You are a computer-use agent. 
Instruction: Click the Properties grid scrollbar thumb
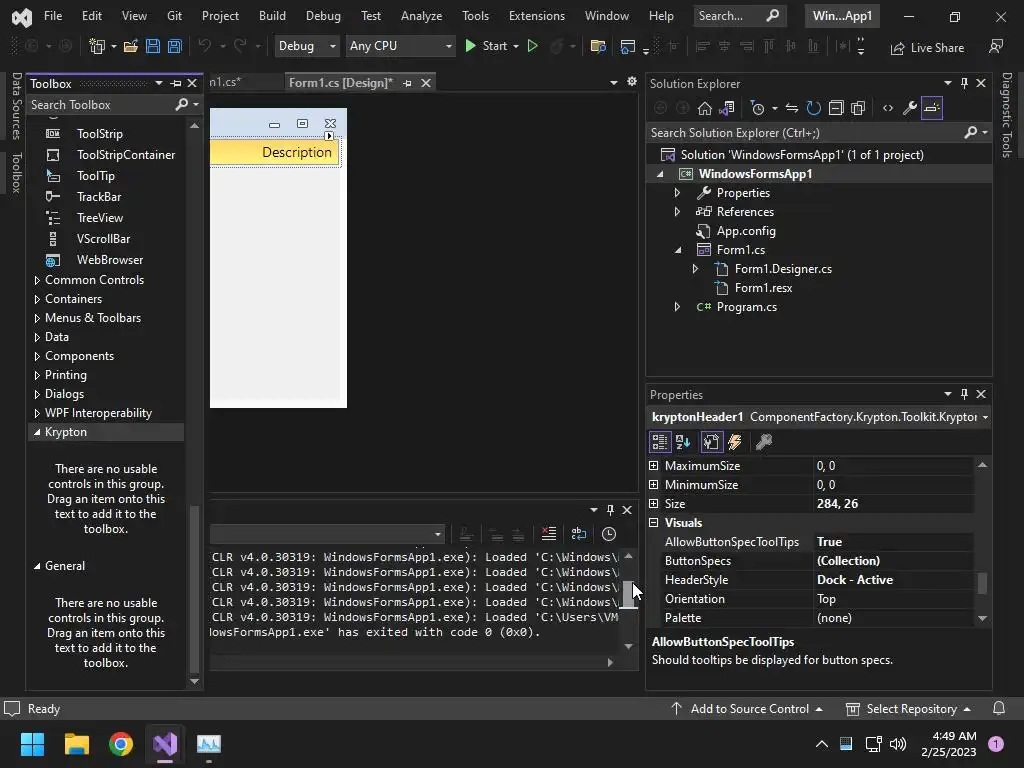pyautogui.click(x=982, y=583)
